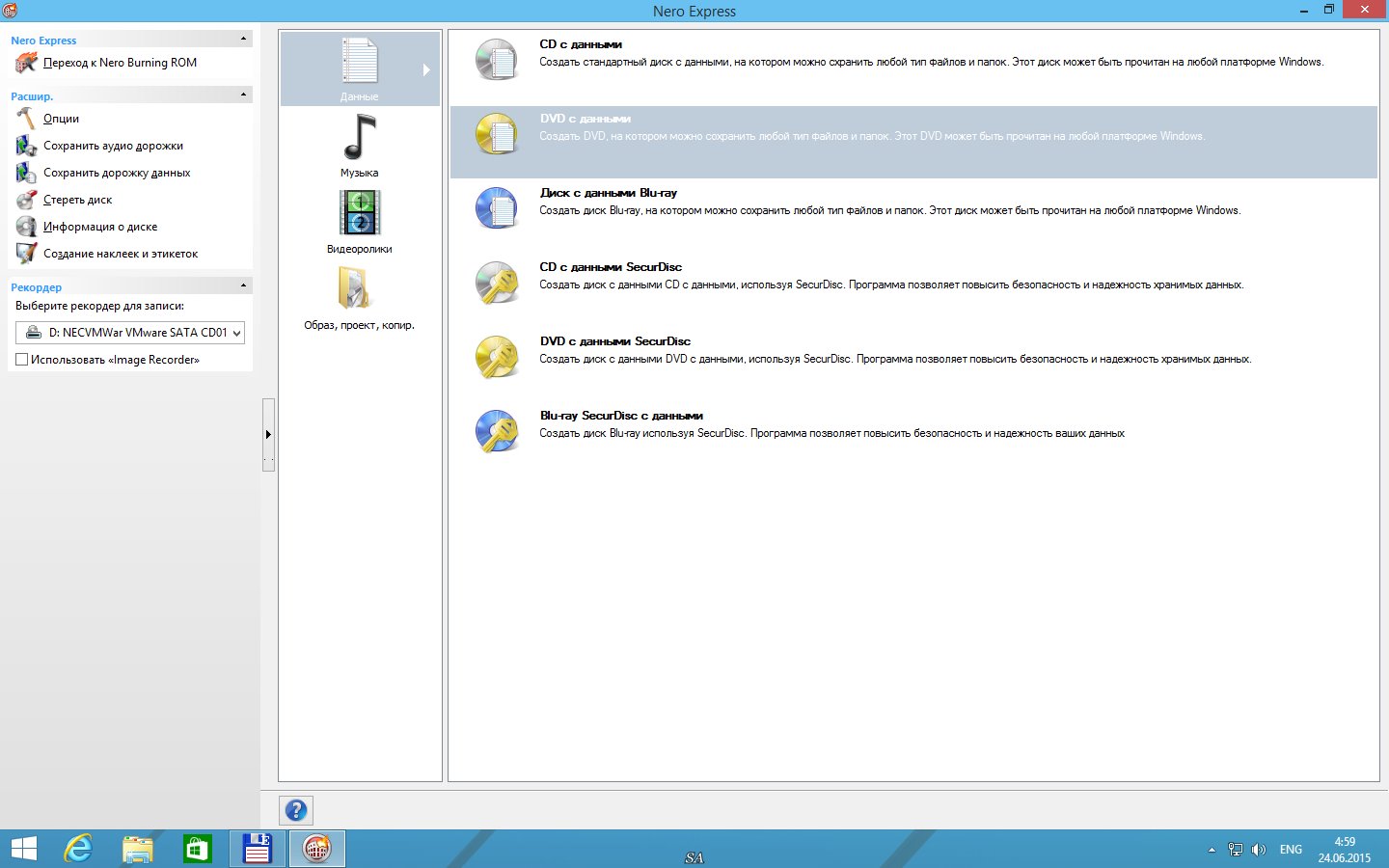
Task: Select the Образ, проект, копир. folder icon
Action: (354, 288)
